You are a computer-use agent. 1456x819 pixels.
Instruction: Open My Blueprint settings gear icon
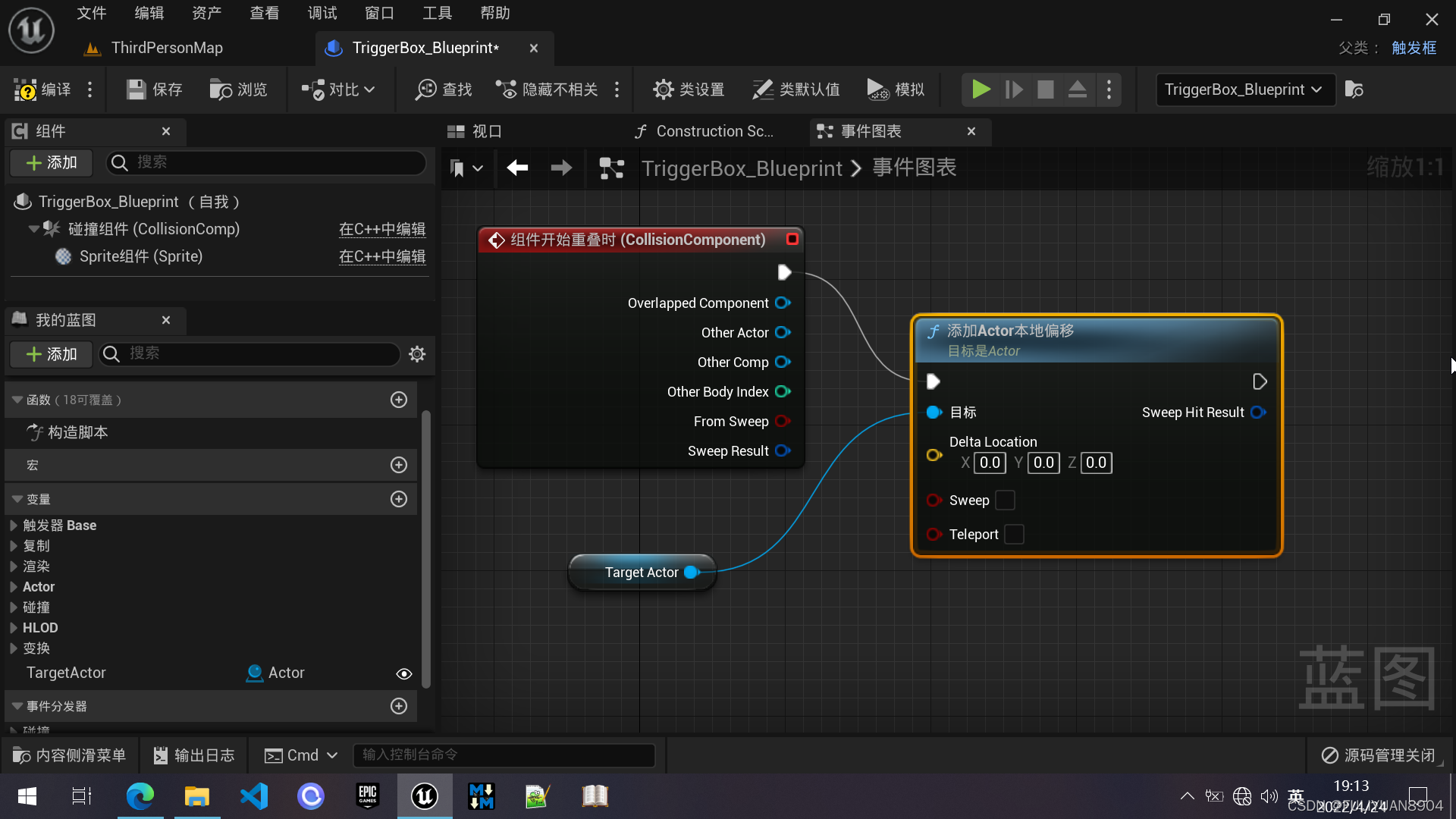pyautogui.click(x=417, y=354)
